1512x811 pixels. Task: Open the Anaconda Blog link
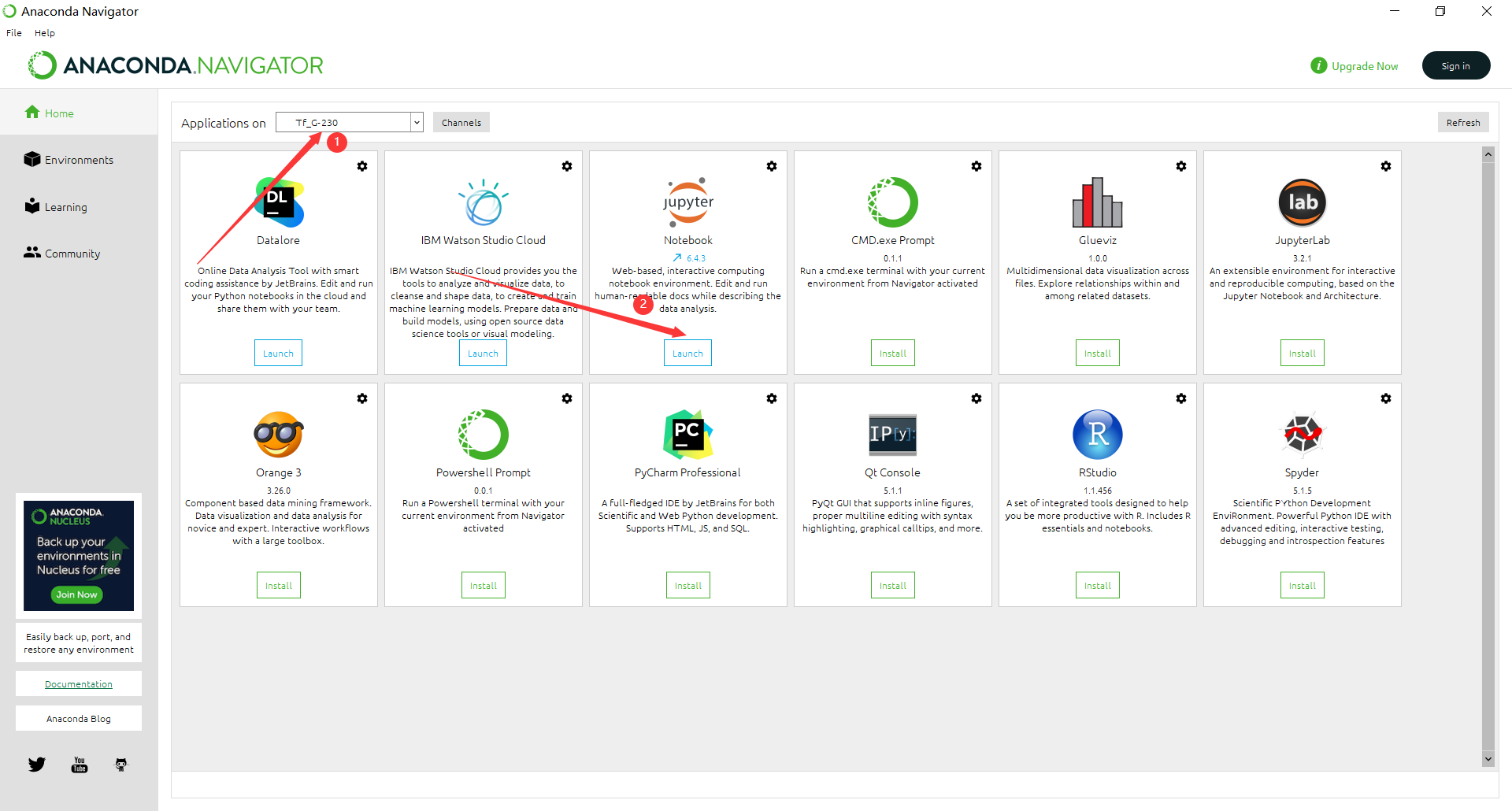pos(79,718)
